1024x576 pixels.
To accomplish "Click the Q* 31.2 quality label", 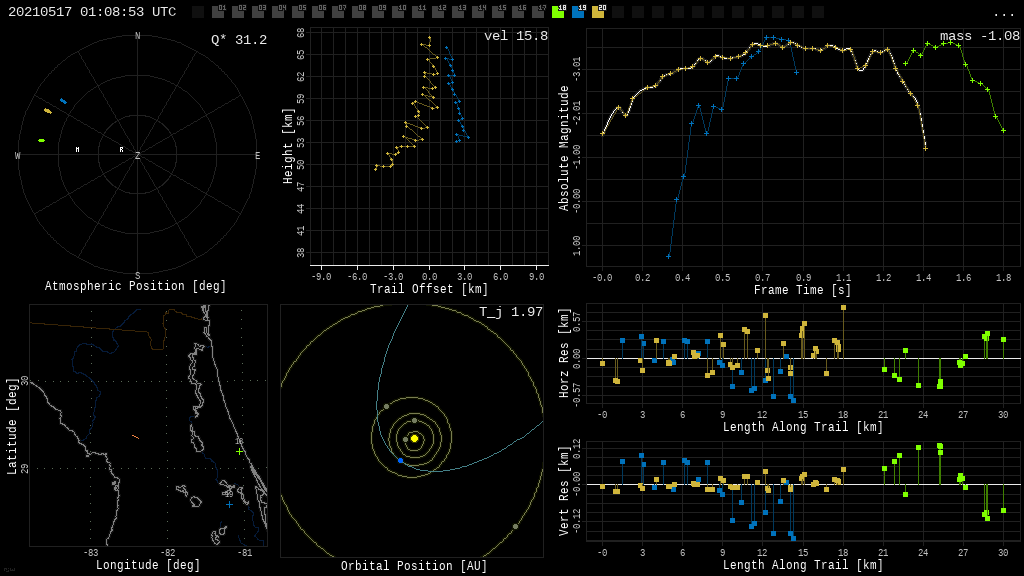I will click(x=238, y=40).
